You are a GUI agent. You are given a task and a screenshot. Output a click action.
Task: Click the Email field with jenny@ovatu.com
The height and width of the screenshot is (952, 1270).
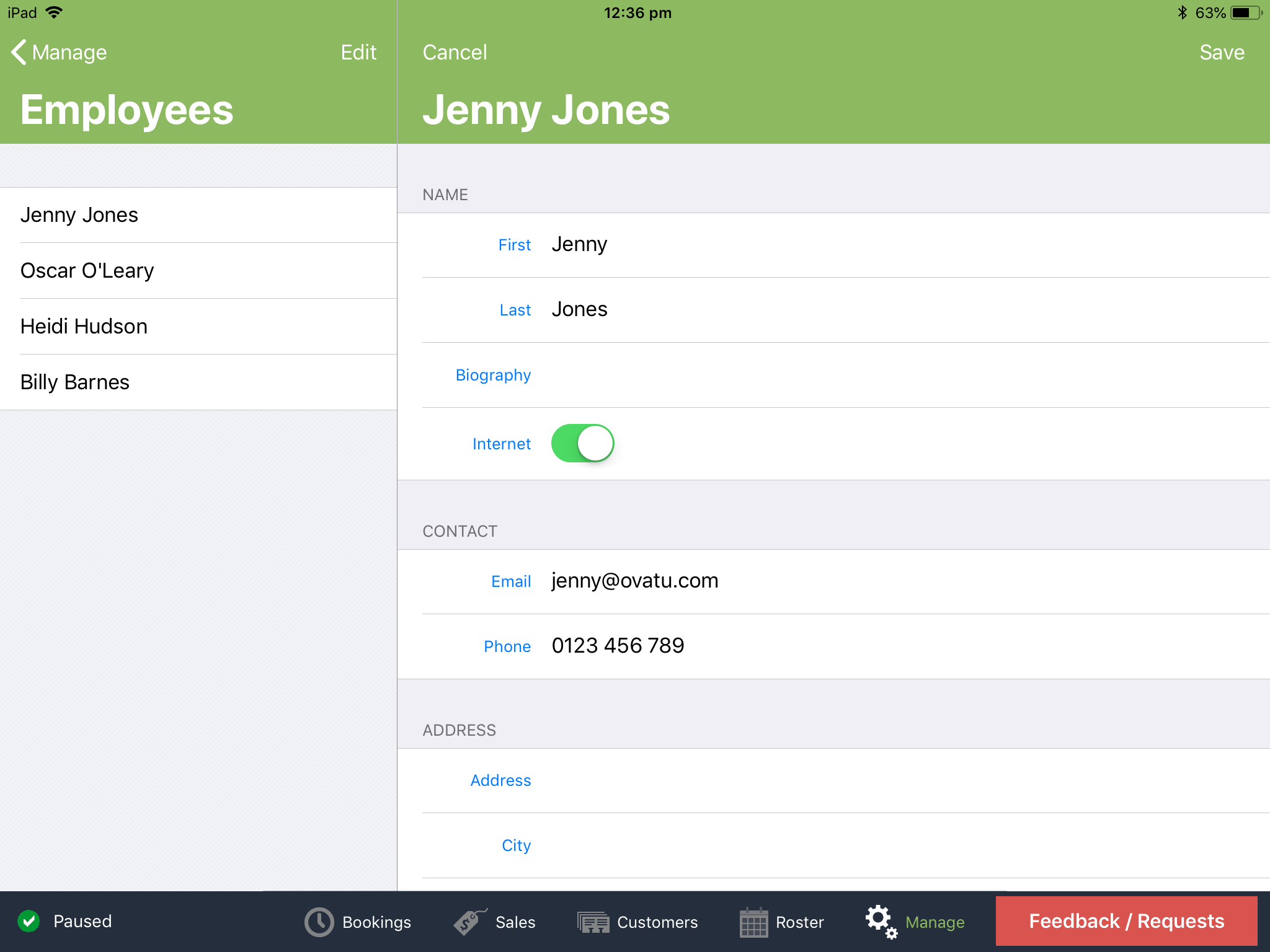pyautogui.click(x=634, y=581)
